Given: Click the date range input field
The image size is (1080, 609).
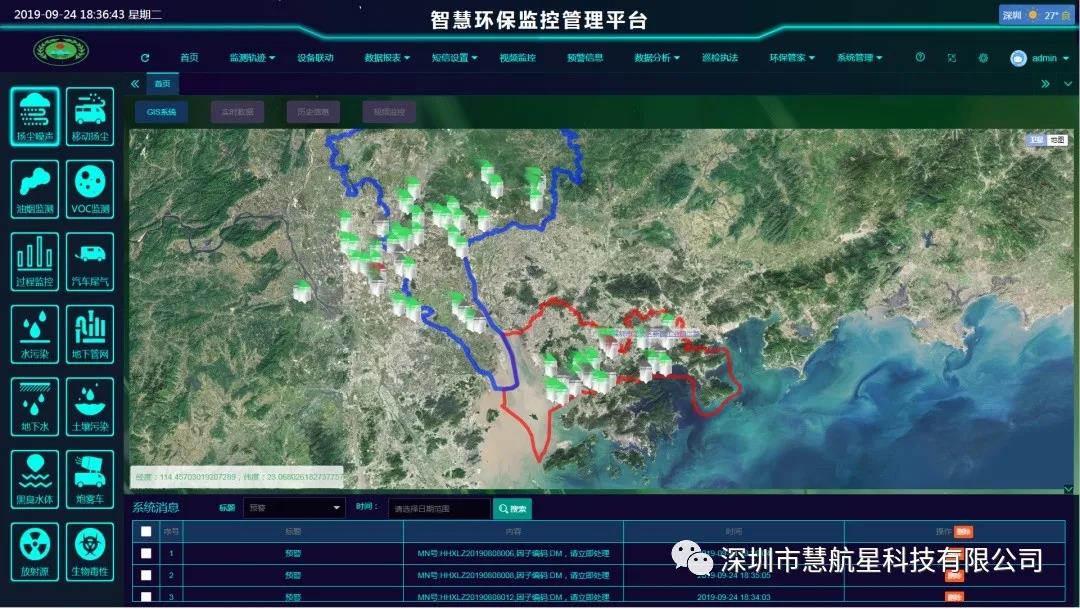Looking at the screenshot, I should [x=439, y=508].
